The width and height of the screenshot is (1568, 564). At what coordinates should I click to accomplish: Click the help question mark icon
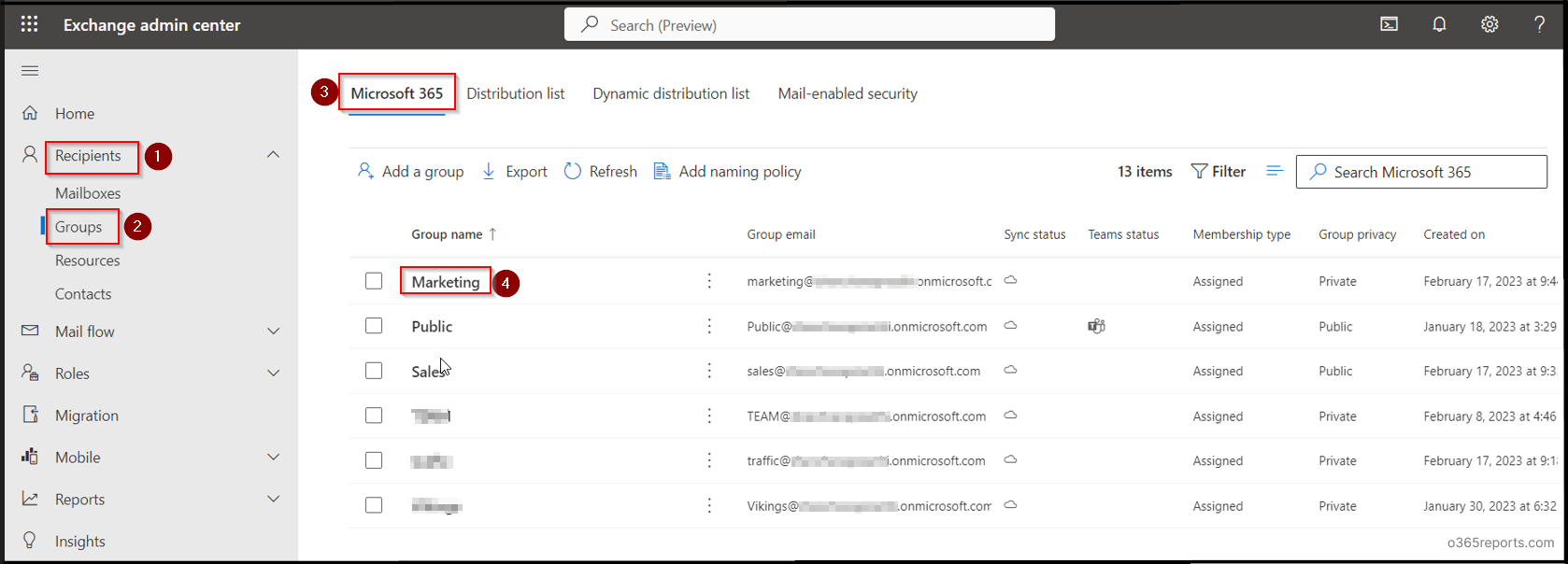(x=1539, y=24)
